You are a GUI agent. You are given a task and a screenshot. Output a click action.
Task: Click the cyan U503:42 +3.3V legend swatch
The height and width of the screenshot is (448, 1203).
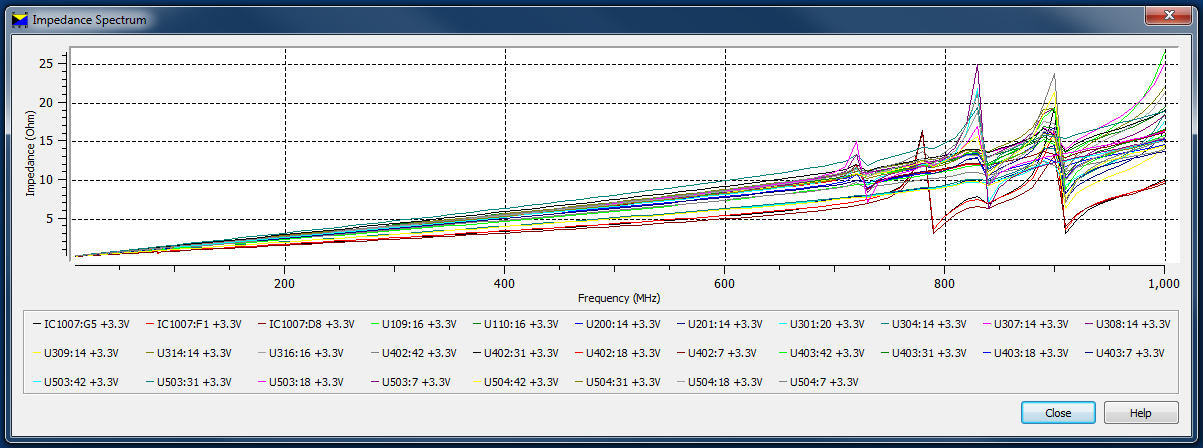click(38, 382)
